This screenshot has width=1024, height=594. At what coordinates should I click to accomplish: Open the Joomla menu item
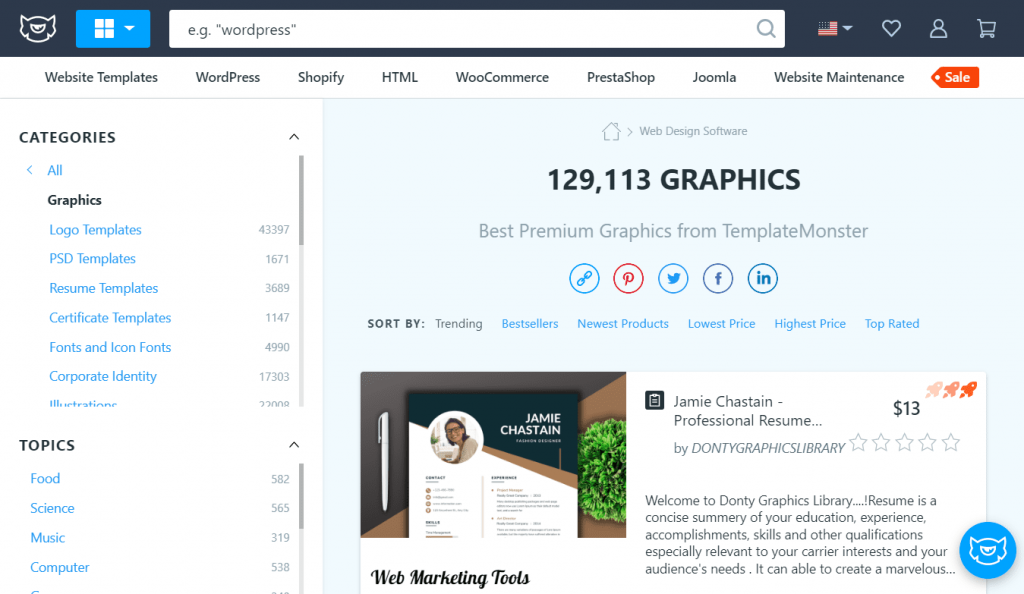point(714,77)
